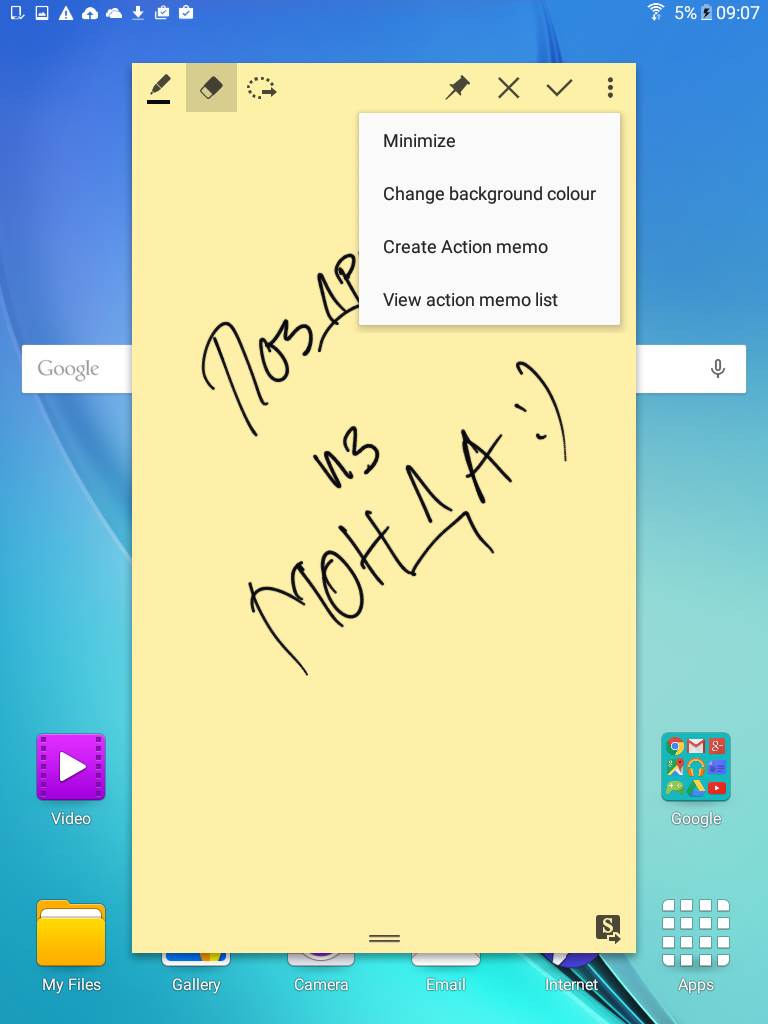
Task: Pin the memo to home screen
Action: 457,88
